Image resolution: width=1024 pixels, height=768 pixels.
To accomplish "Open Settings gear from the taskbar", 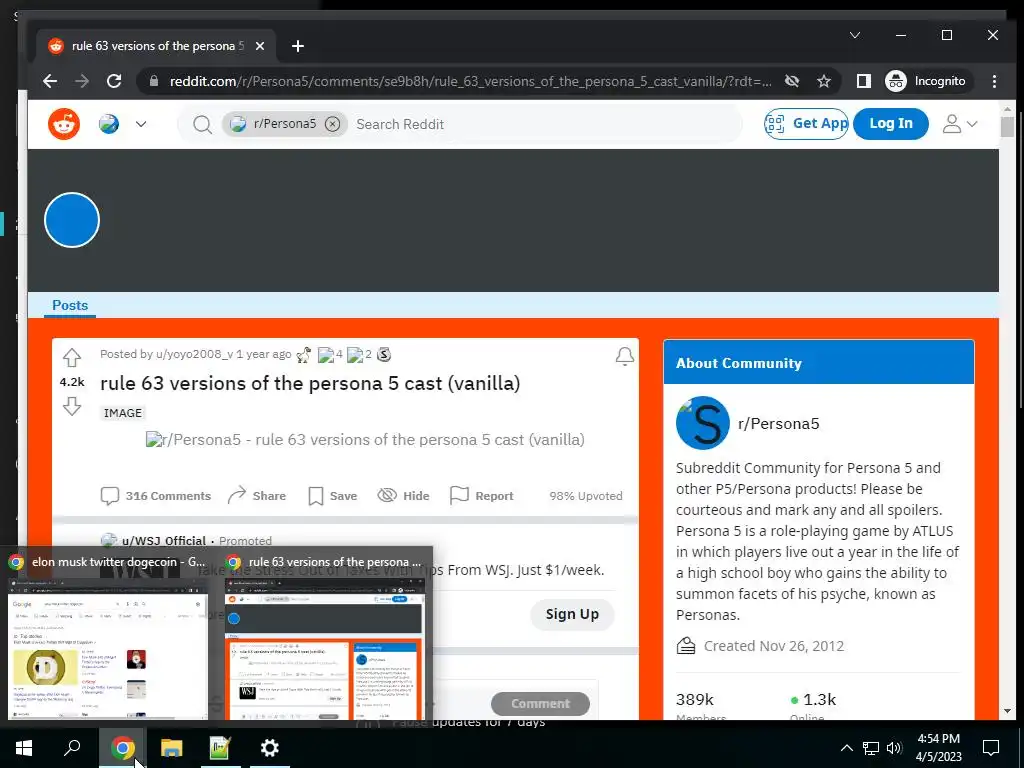I will click(269, 748).
